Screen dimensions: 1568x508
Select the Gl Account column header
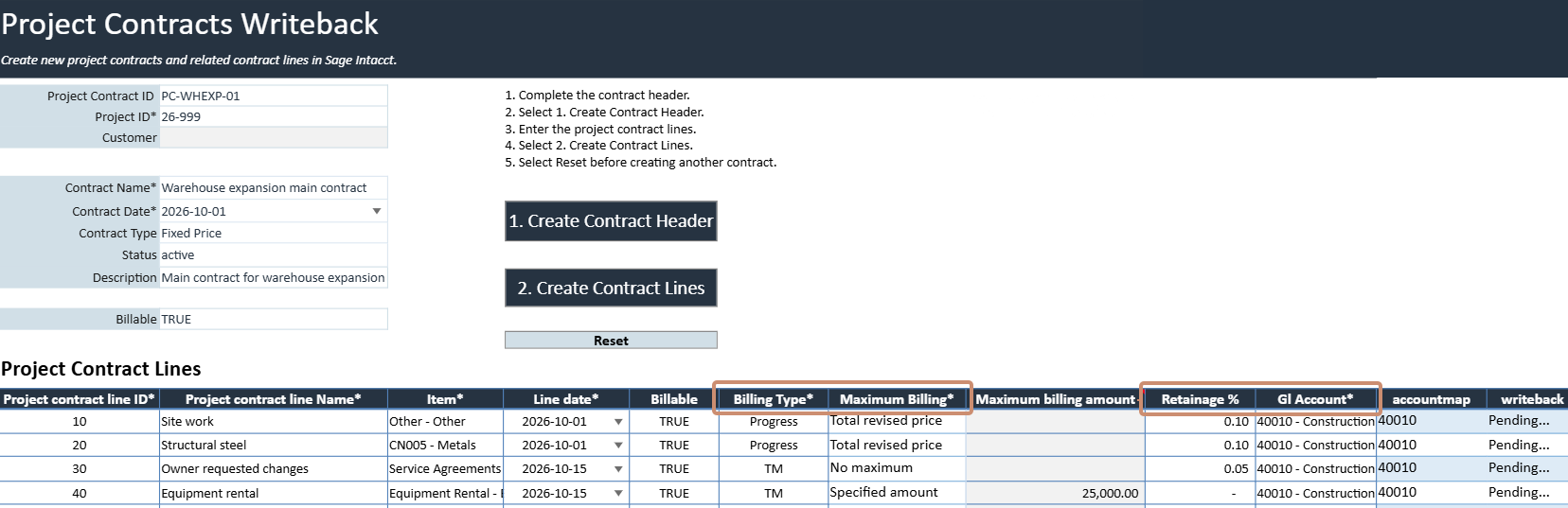pyautogui.click(x=1315, y=399)
